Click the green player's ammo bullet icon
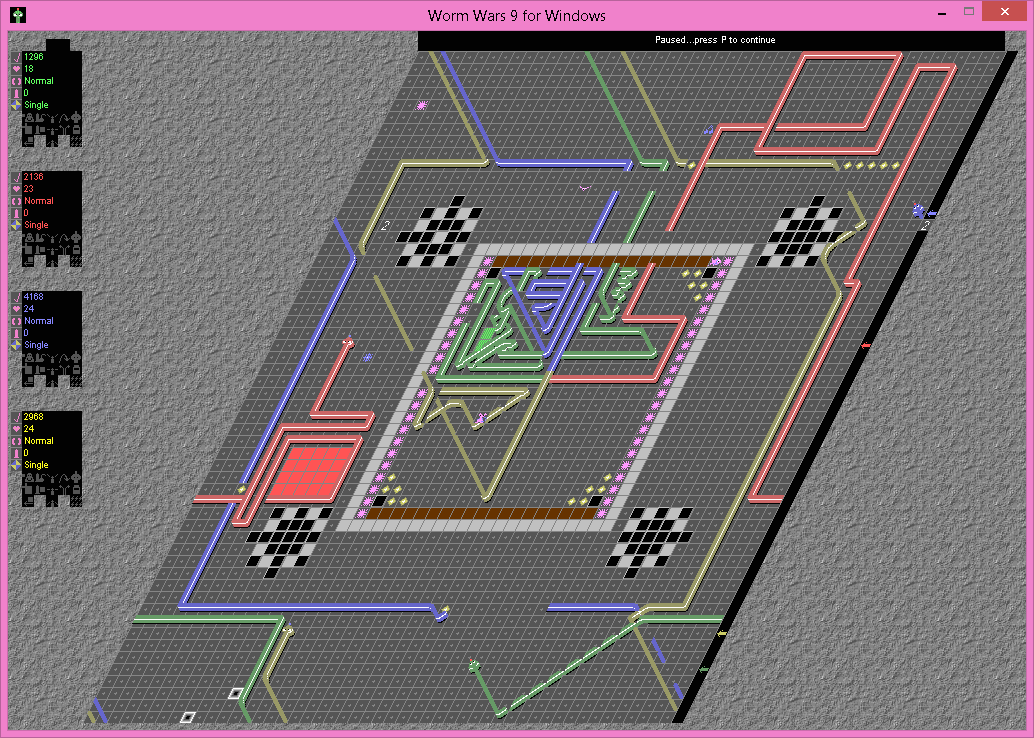 16,93
